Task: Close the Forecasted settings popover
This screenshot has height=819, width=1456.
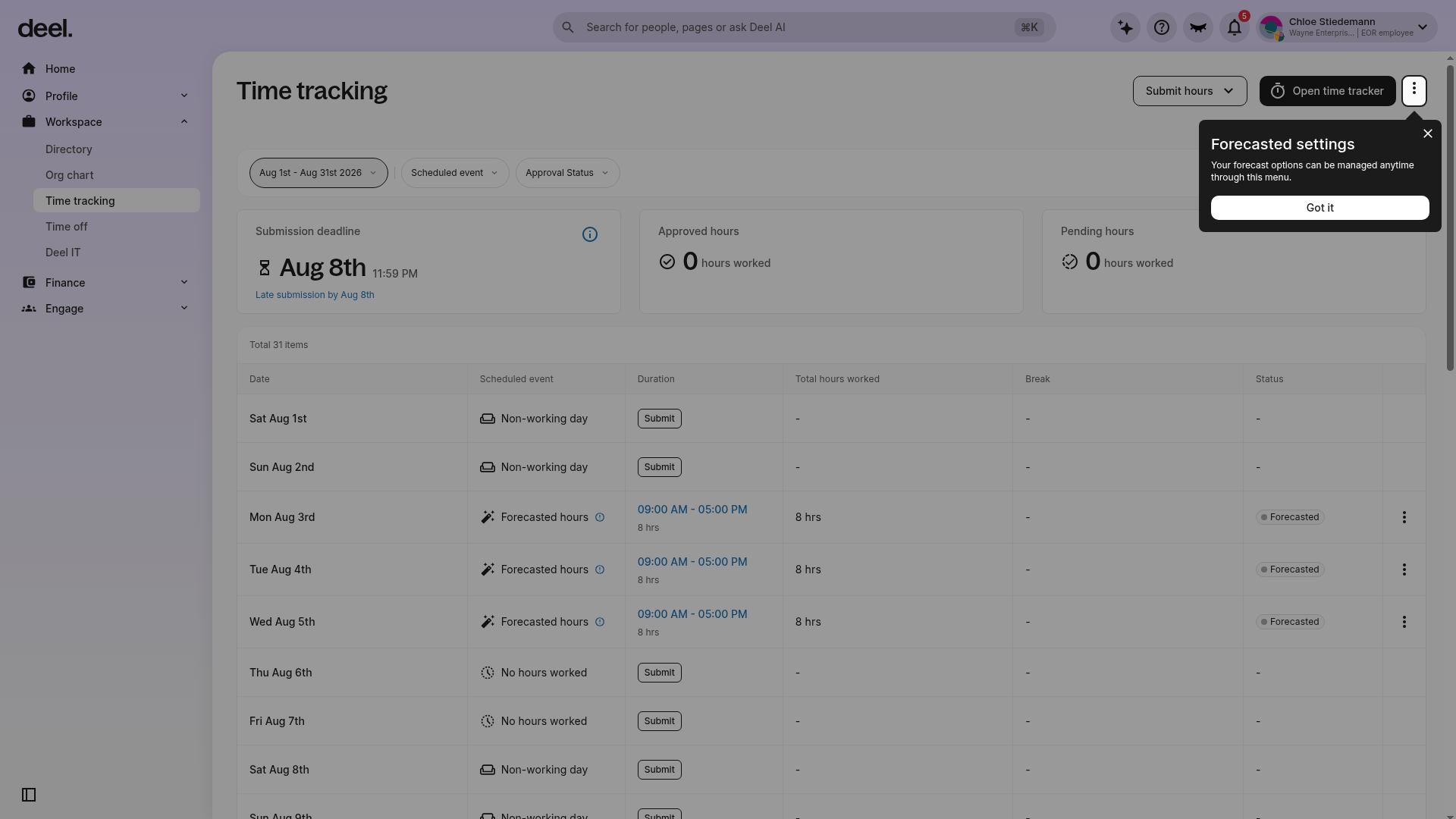Action: (x=1428, y=133)
